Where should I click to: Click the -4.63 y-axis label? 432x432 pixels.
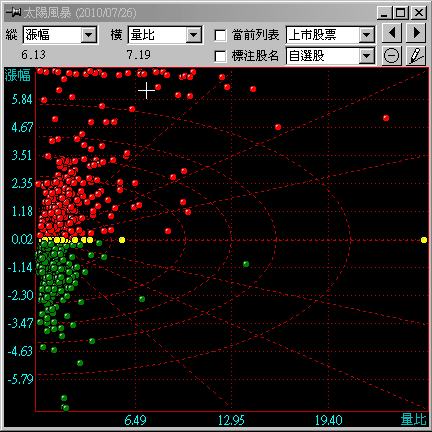[20, 351]
